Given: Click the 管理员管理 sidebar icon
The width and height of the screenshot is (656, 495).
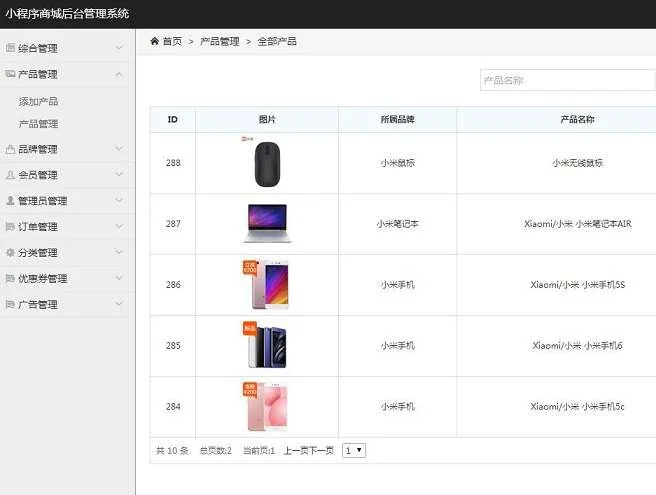Looking at the screenshot, I should [10, 201].
